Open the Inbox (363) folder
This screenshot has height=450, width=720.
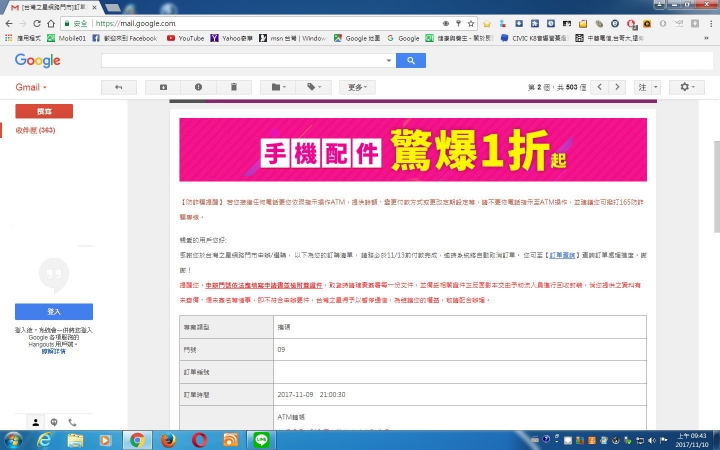(x=35, y=130)
